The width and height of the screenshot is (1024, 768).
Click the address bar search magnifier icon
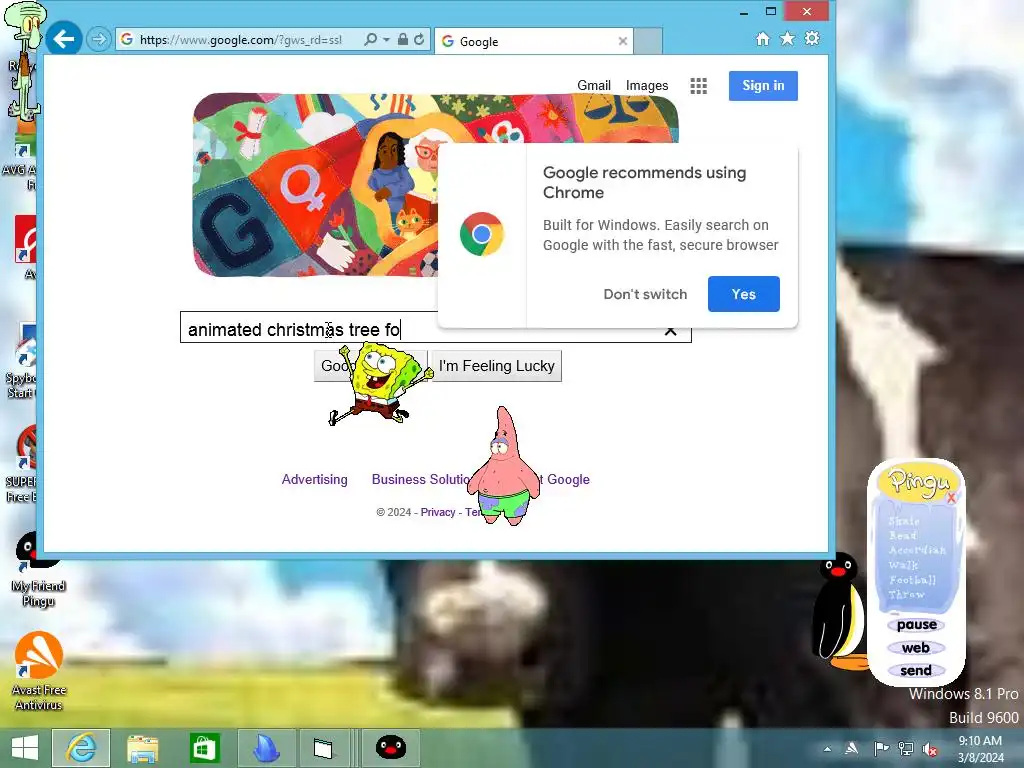pyautogui.click(x=370, y=39)
